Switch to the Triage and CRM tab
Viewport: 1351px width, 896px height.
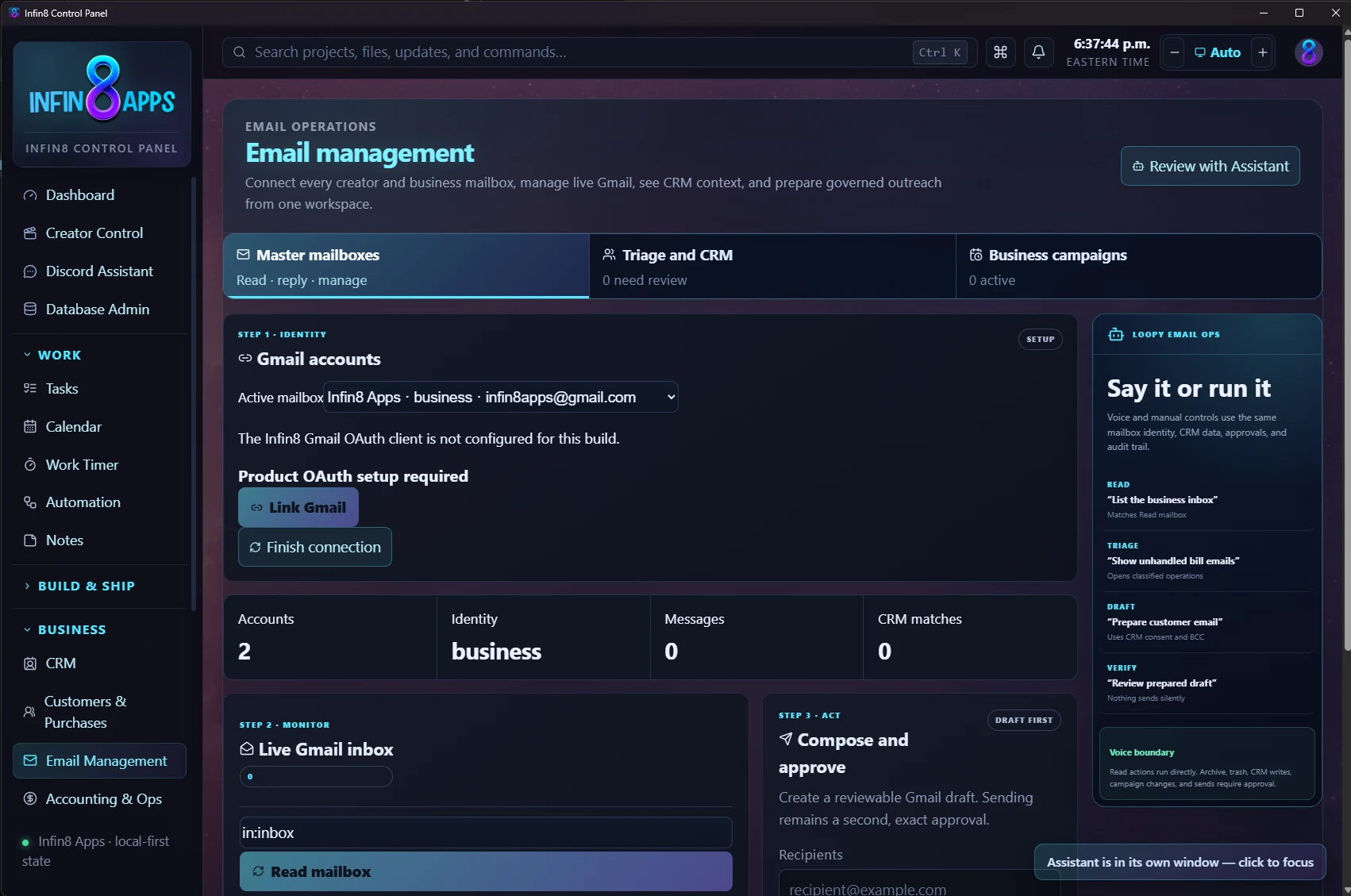(x=772, y=267)
